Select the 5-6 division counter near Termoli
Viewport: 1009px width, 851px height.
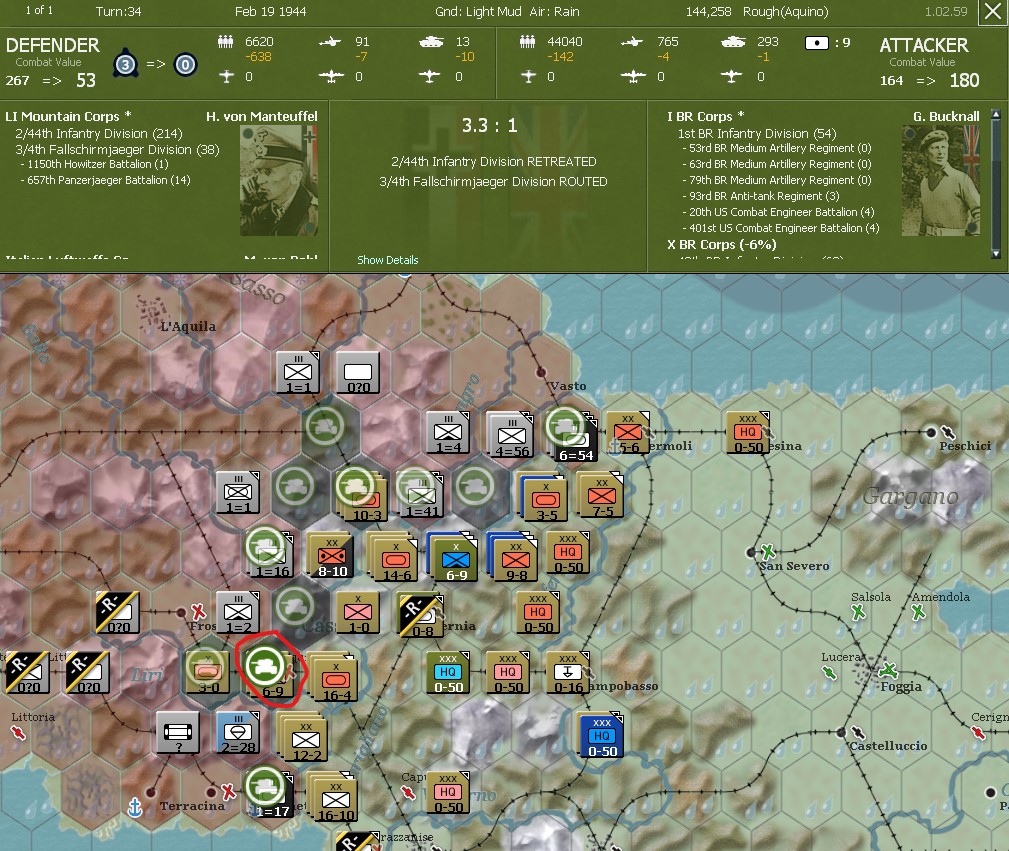tap(628, 433)
